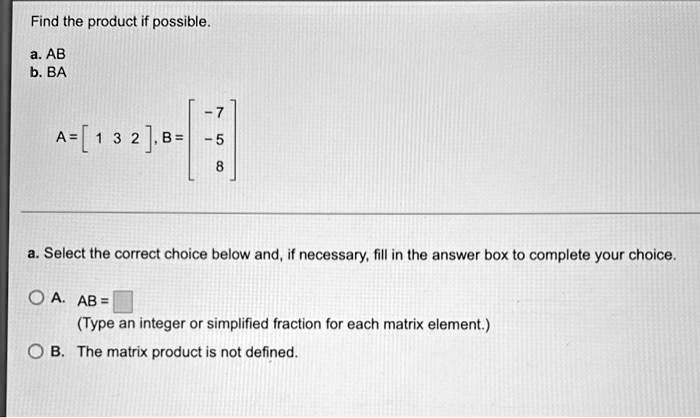This screenshot has width=700, height=418.
Task: Select radio option A for AB
Action: coord(36,297)
